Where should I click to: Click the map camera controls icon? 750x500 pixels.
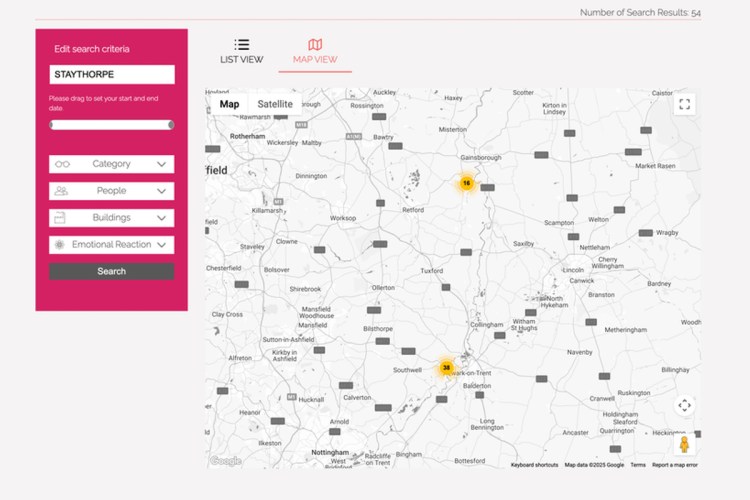[x=684, y=405]
